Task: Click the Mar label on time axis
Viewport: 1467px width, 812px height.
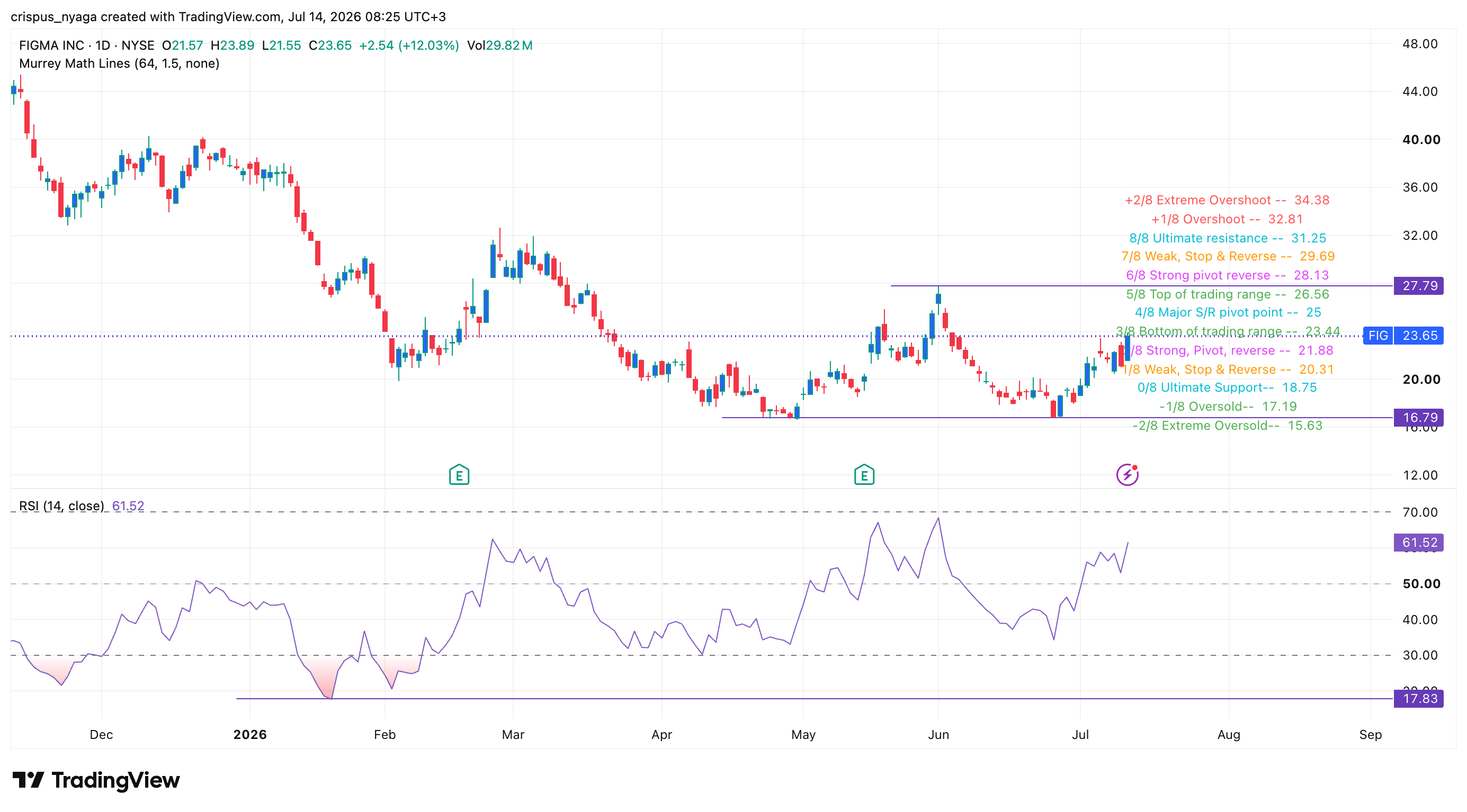Action: click(x=513, y=735)
